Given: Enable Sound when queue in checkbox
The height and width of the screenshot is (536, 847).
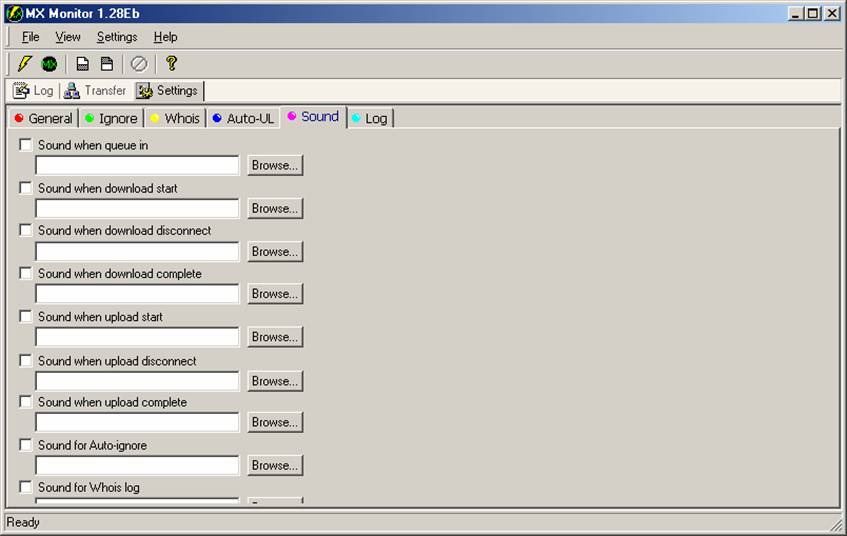Looking at the screenshot, I should [26, 145].
